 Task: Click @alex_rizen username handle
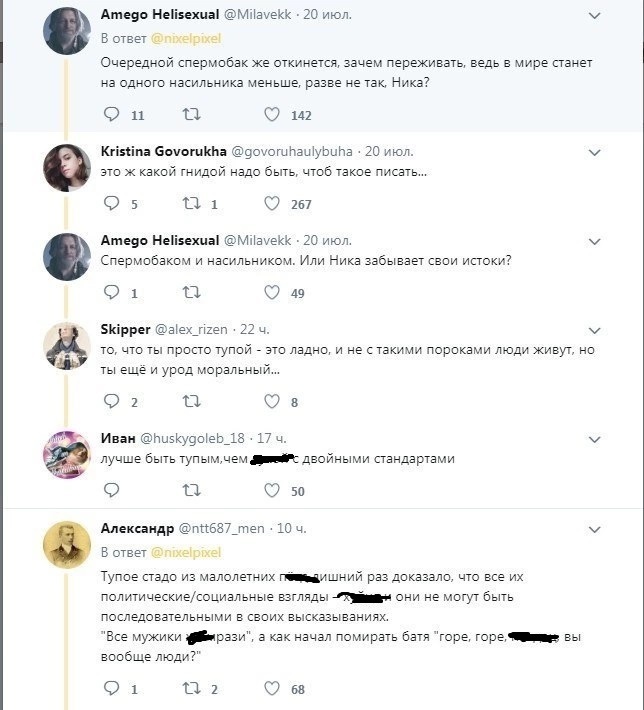point(190,329)
